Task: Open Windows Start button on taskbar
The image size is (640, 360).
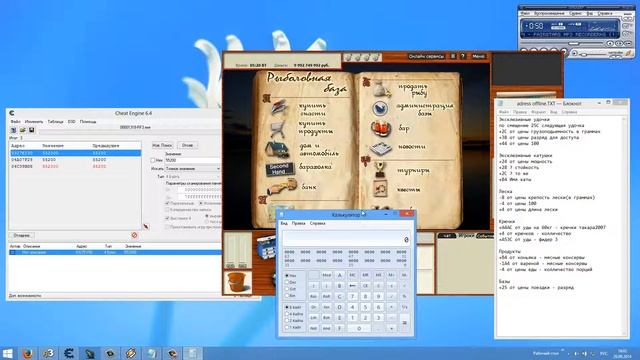Action: 7,353
